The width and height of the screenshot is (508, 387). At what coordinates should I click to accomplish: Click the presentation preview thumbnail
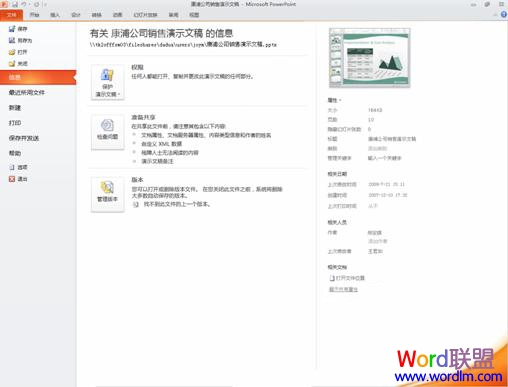[x=370, y=58]
